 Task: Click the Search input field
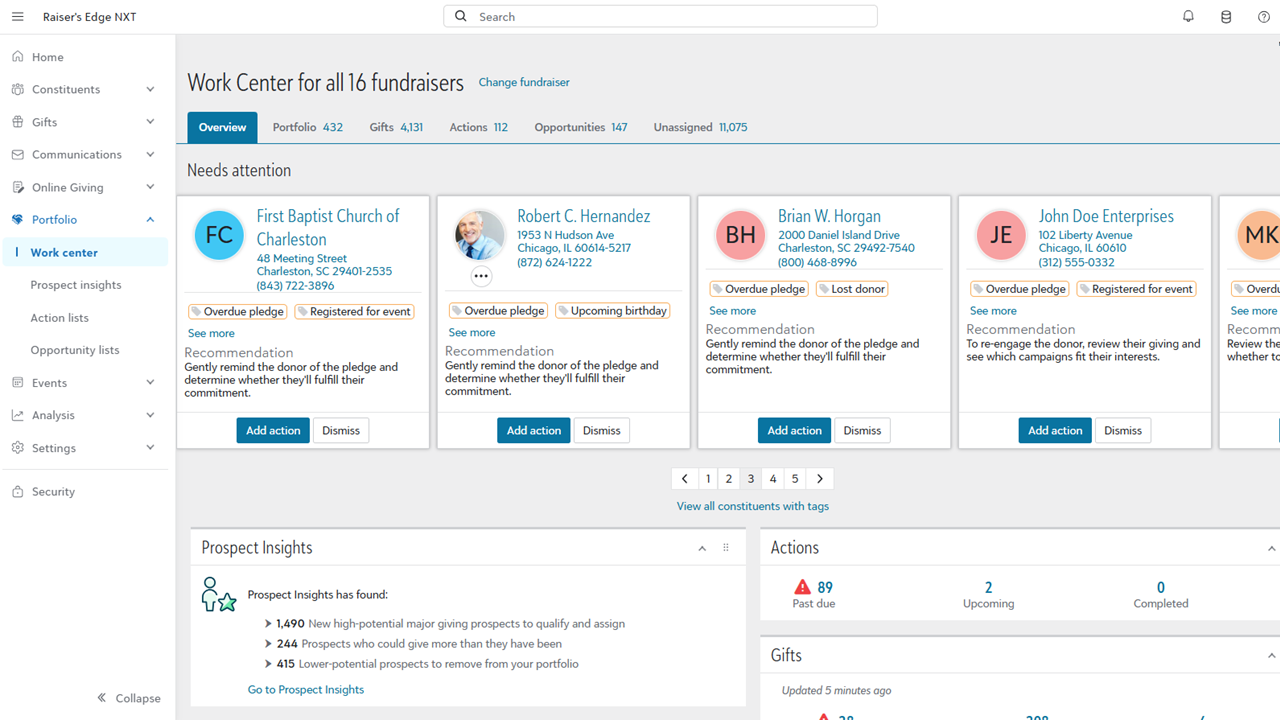point(670,17)
